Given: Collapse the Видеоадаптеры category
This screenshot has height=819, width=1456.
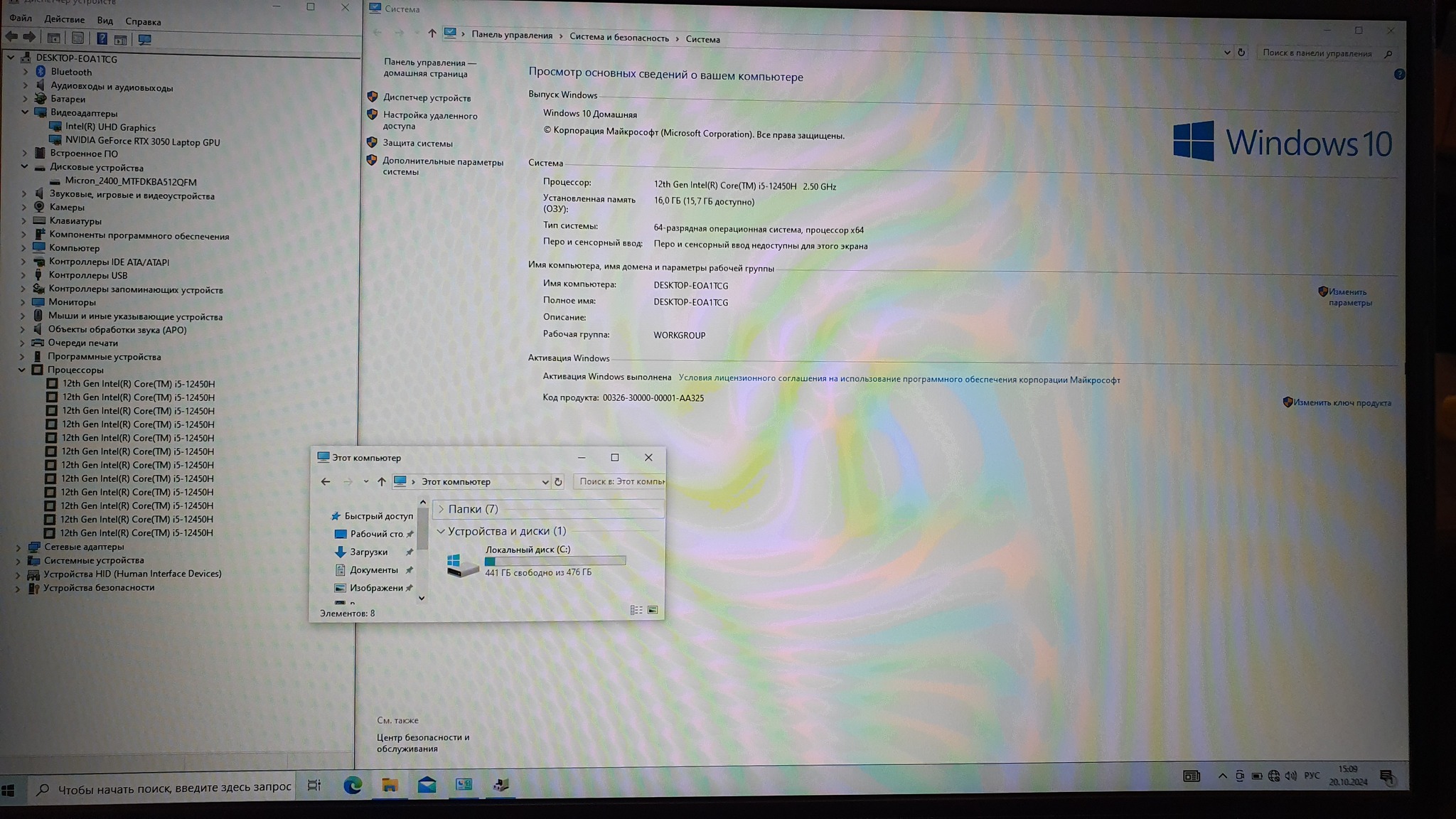Looking at the screenshot, I should tap(25, 112).
